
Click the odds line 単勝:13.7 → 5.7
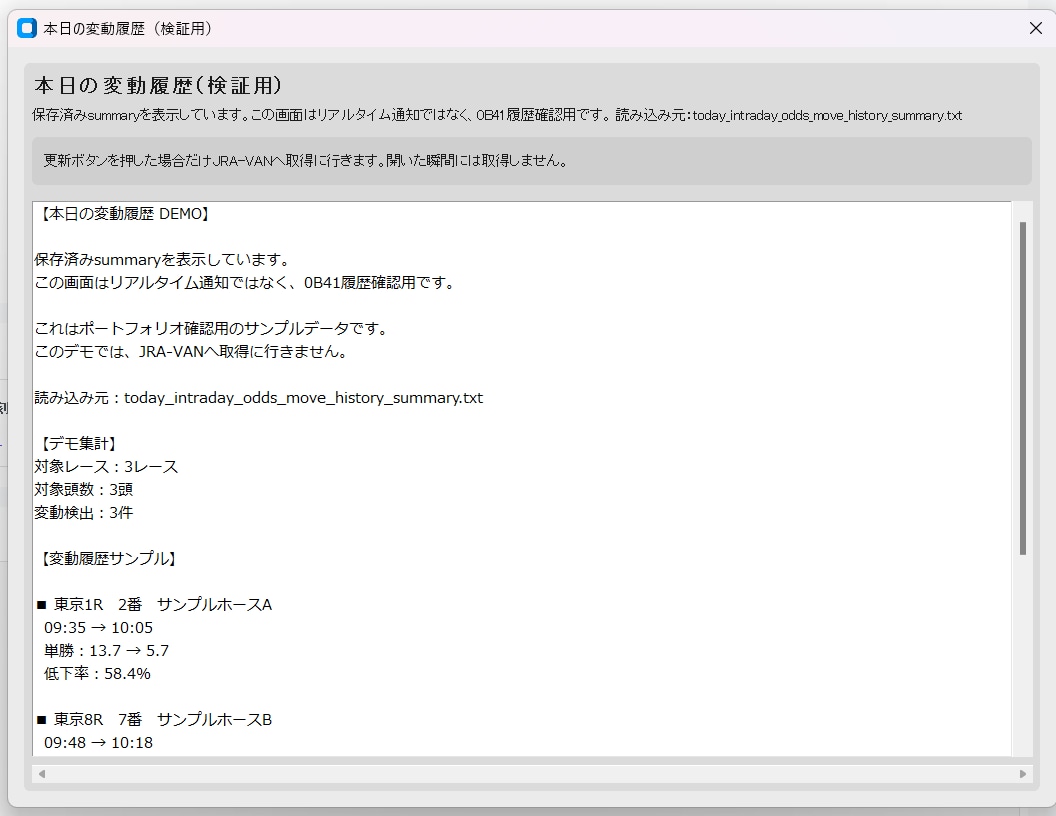106,650
